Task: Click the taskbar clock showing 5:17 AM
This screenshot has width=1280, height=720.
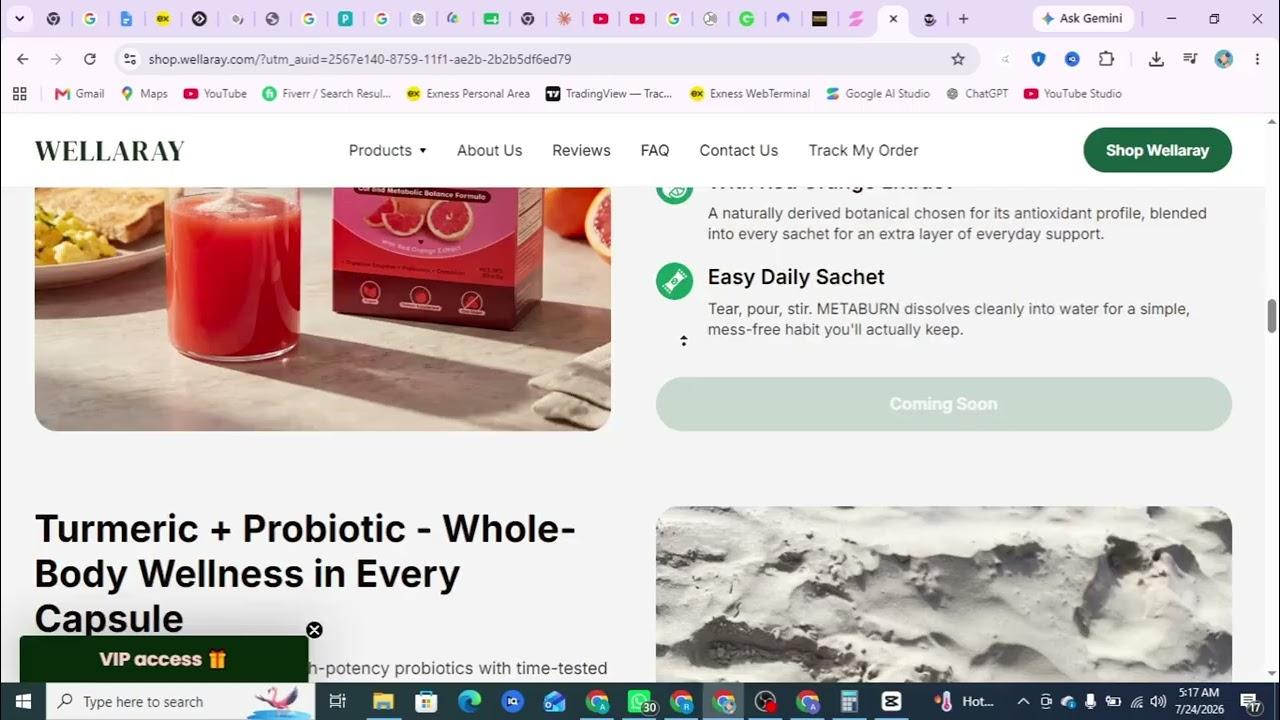Action: click(1199, 701)
